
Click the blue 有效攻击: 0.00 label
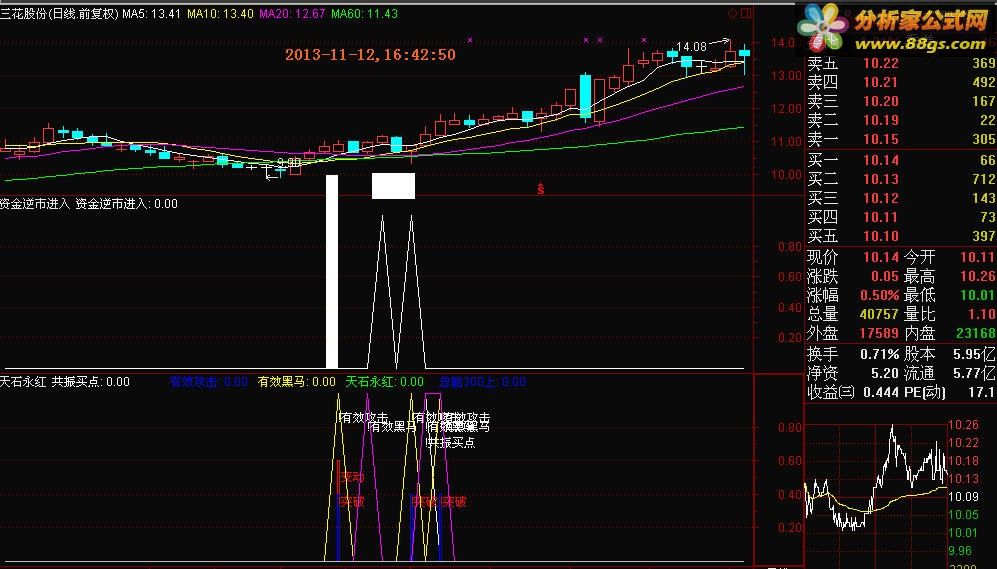209,381
